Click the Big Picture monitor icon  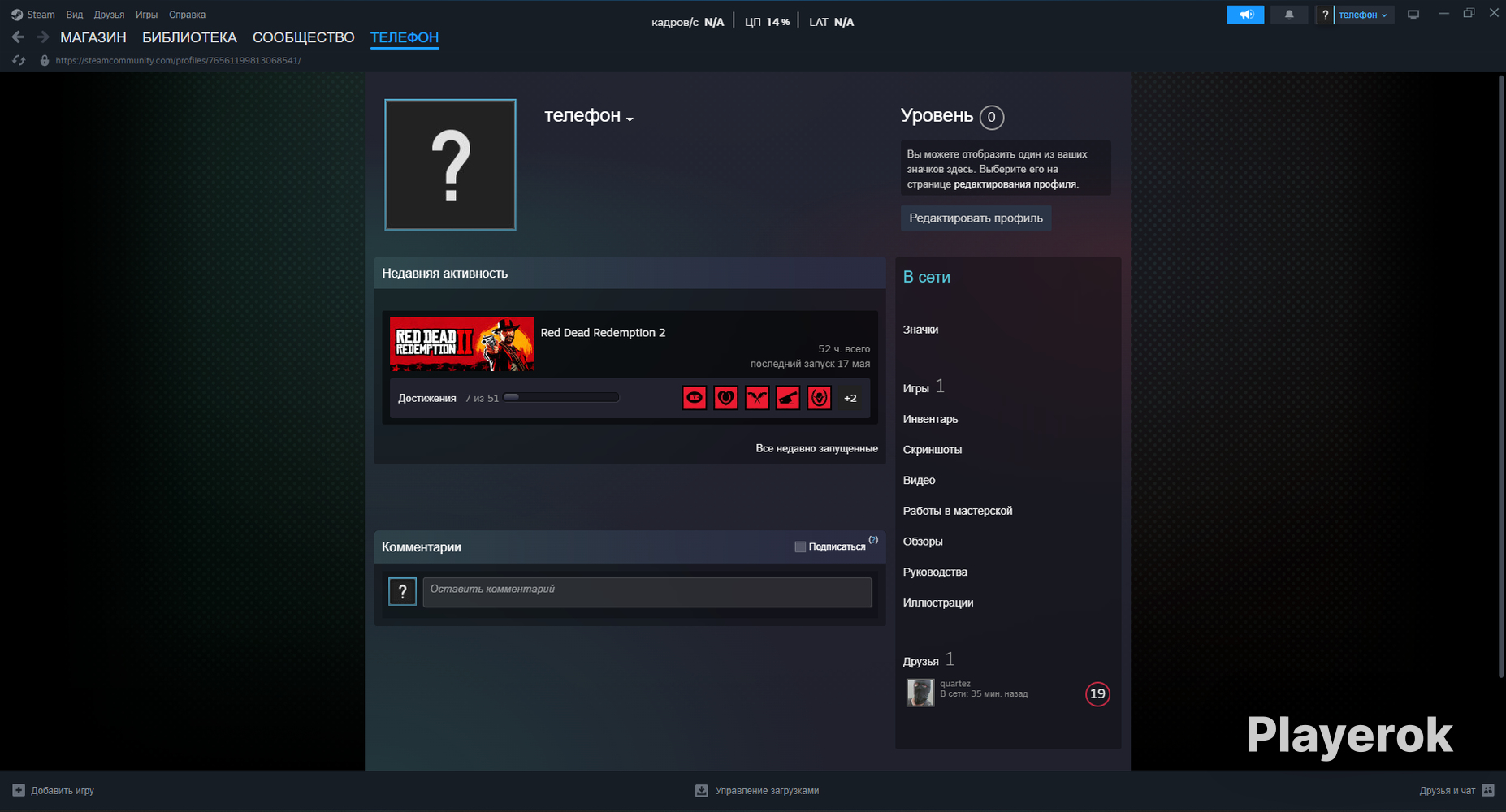coord(1413,15)
